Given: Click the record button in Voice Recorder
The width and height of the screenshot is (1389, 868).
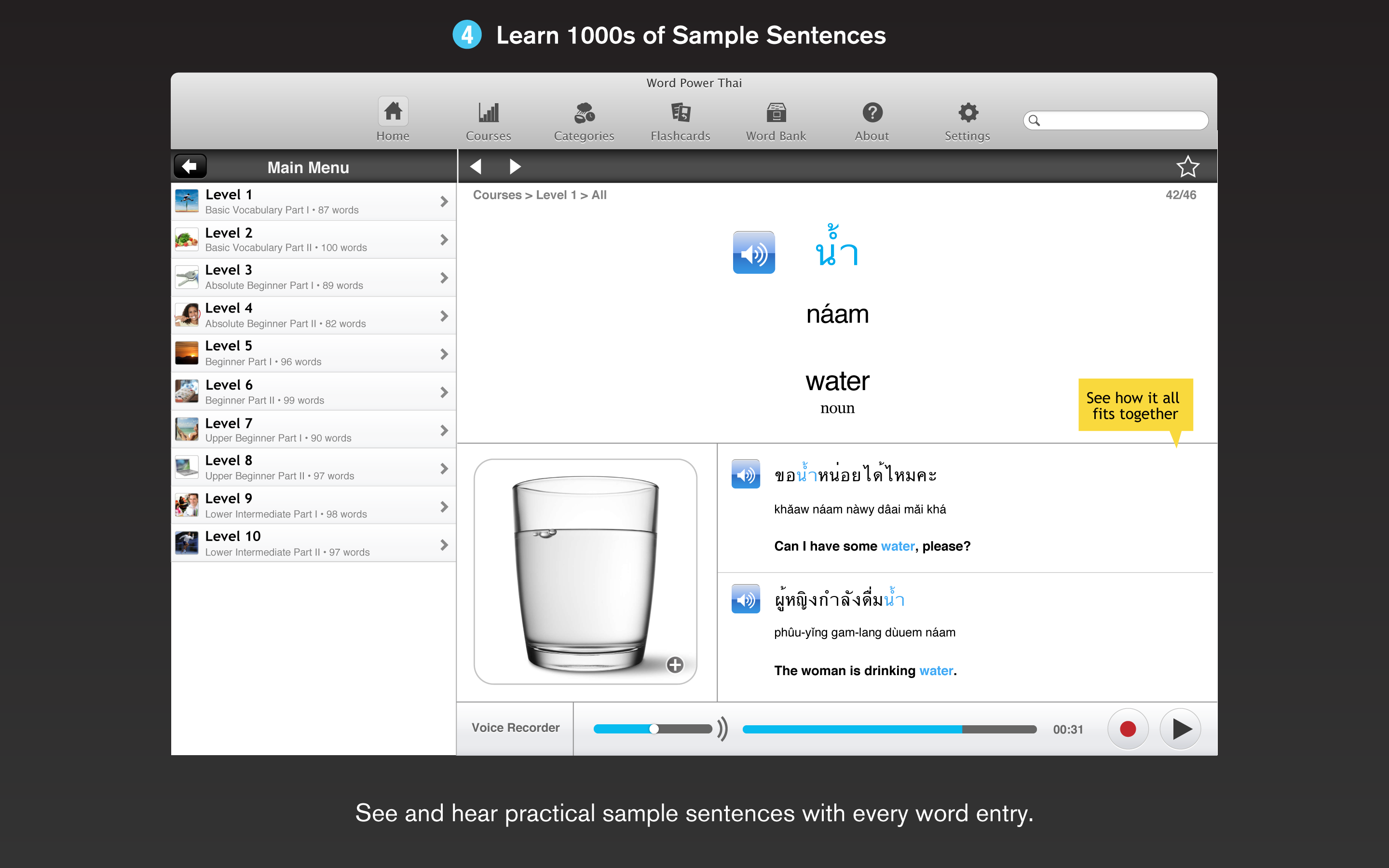Looking at the screenshot, I should point(1127,727).
